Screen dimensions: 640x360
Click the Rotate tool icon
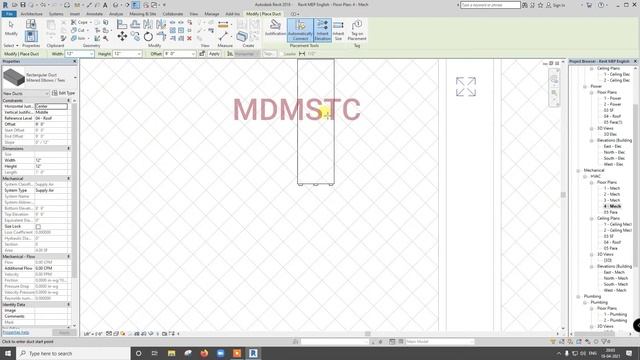tap(148, 36)
